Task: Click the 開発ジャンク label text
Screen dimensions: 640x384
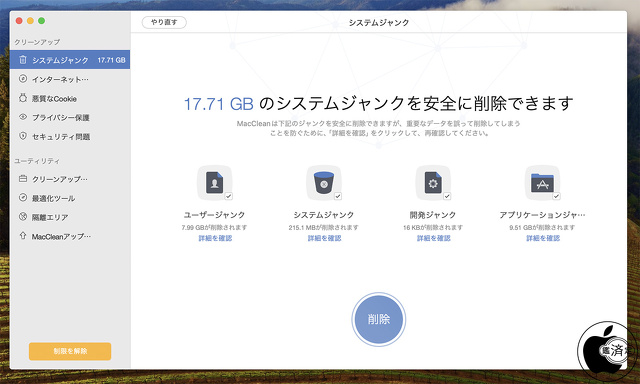Action: click(433, 215)
